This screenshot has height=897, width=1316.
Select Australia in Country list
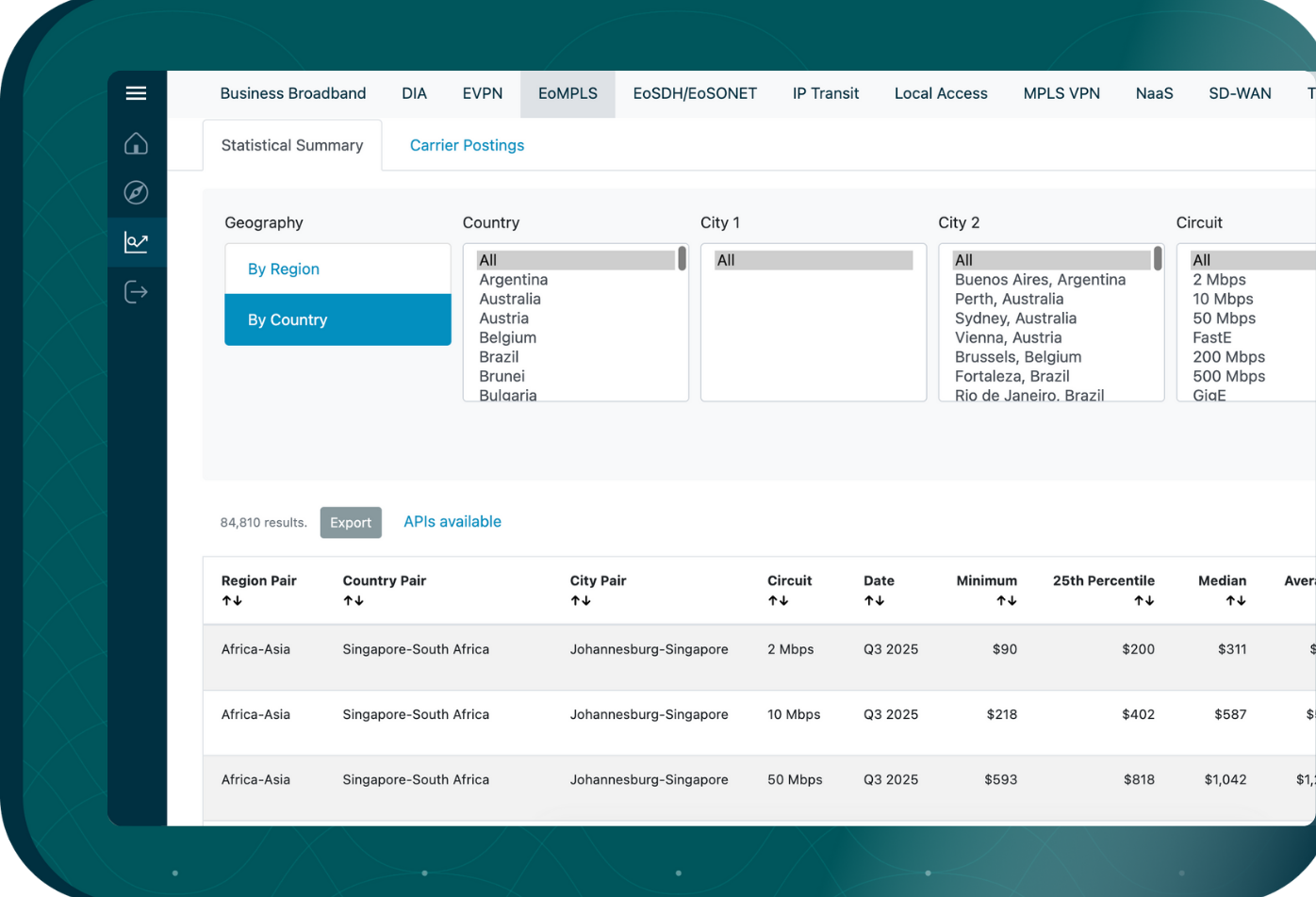509,300
